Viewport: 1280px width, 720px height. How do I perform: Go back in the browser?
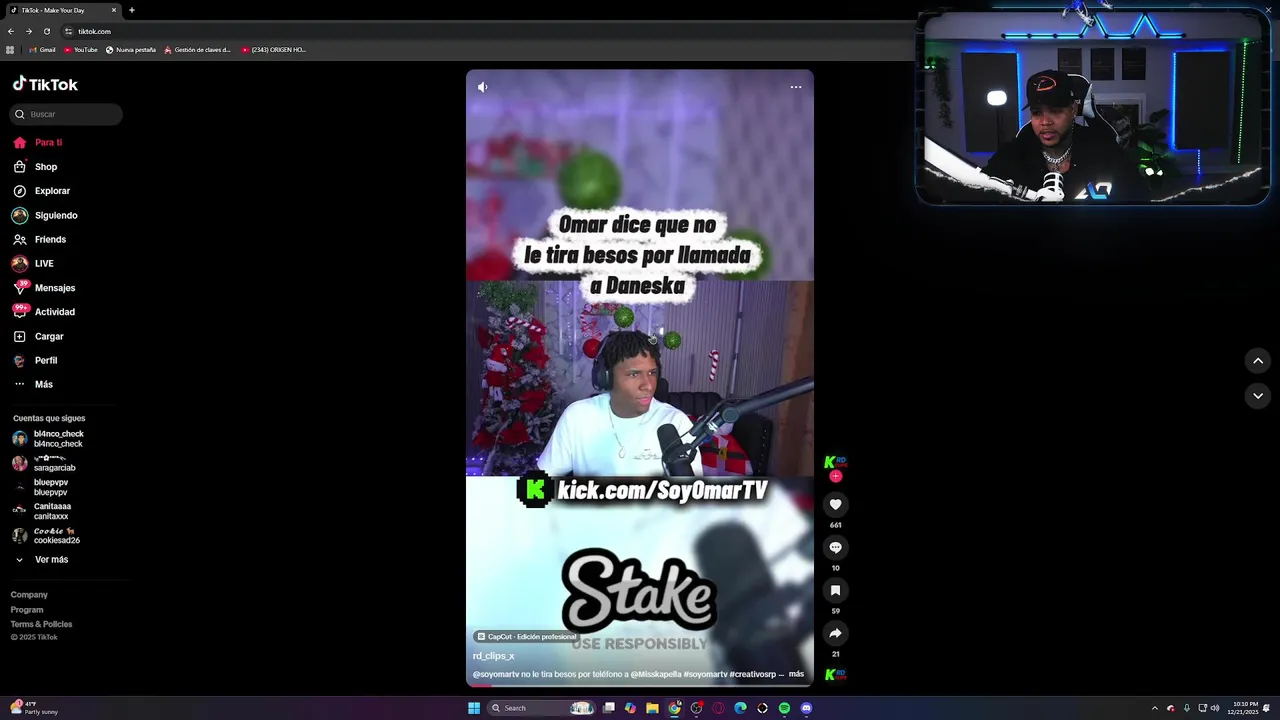pos(11,31)
